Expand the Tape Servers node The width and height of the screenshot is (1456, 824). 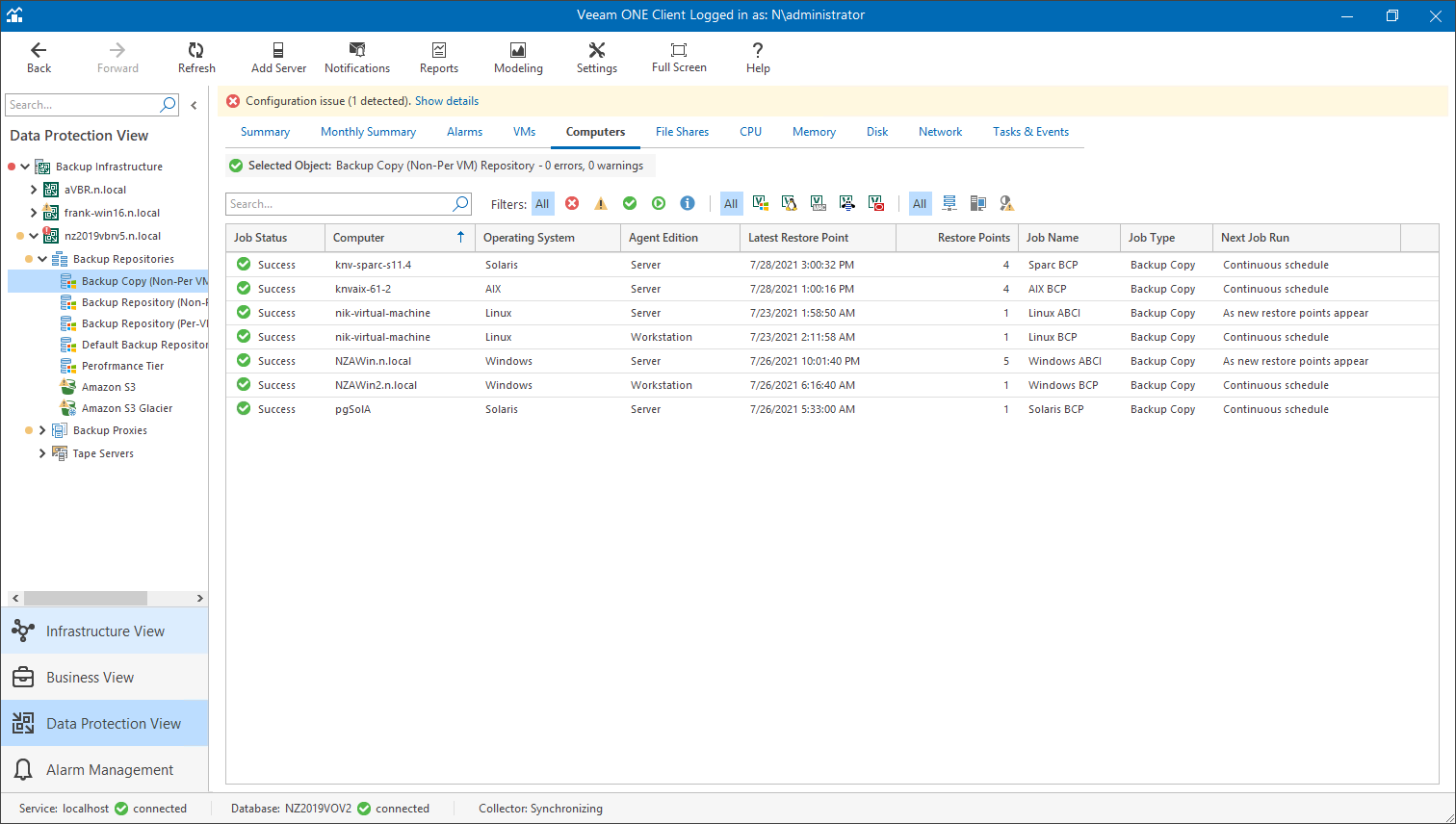pyautogui.click(x=42, y=453)
